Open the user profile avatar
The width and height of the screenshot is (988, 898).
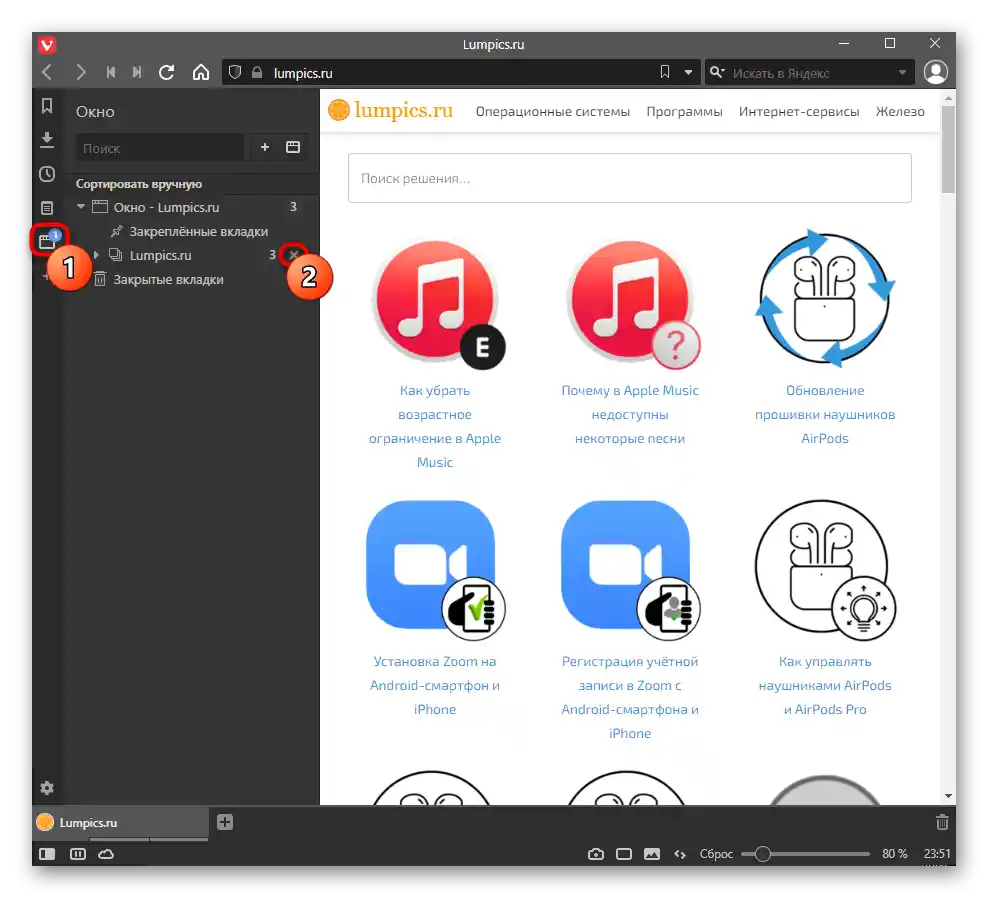(x=936, y=72)
